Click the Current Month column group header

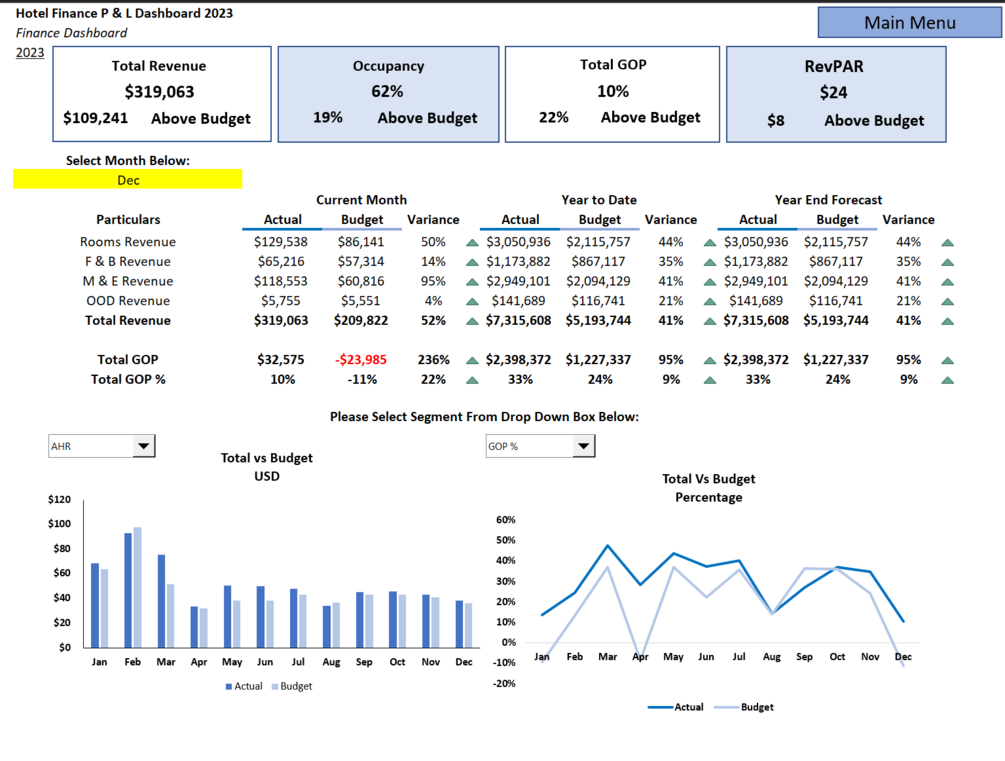click(361, 199)
